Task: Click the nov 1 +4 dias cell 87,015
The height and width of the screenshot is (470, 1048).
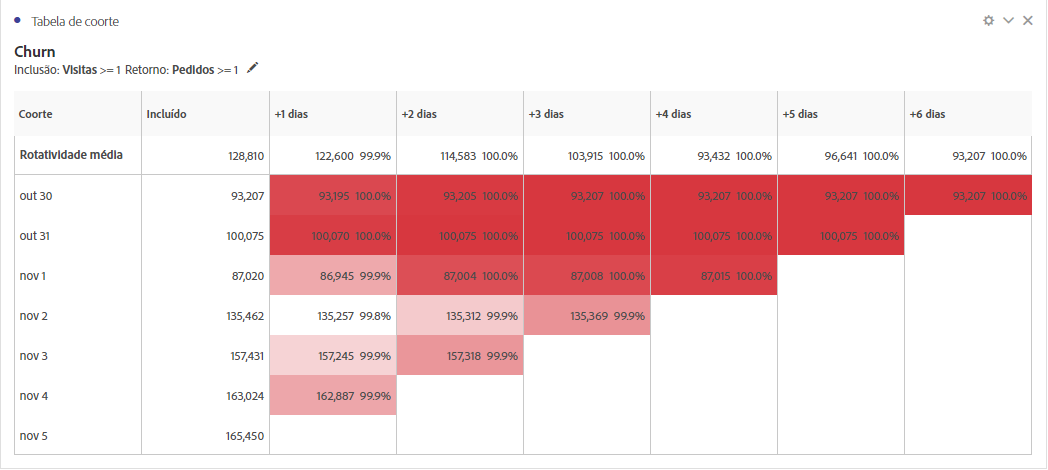Action: point(714,275)
